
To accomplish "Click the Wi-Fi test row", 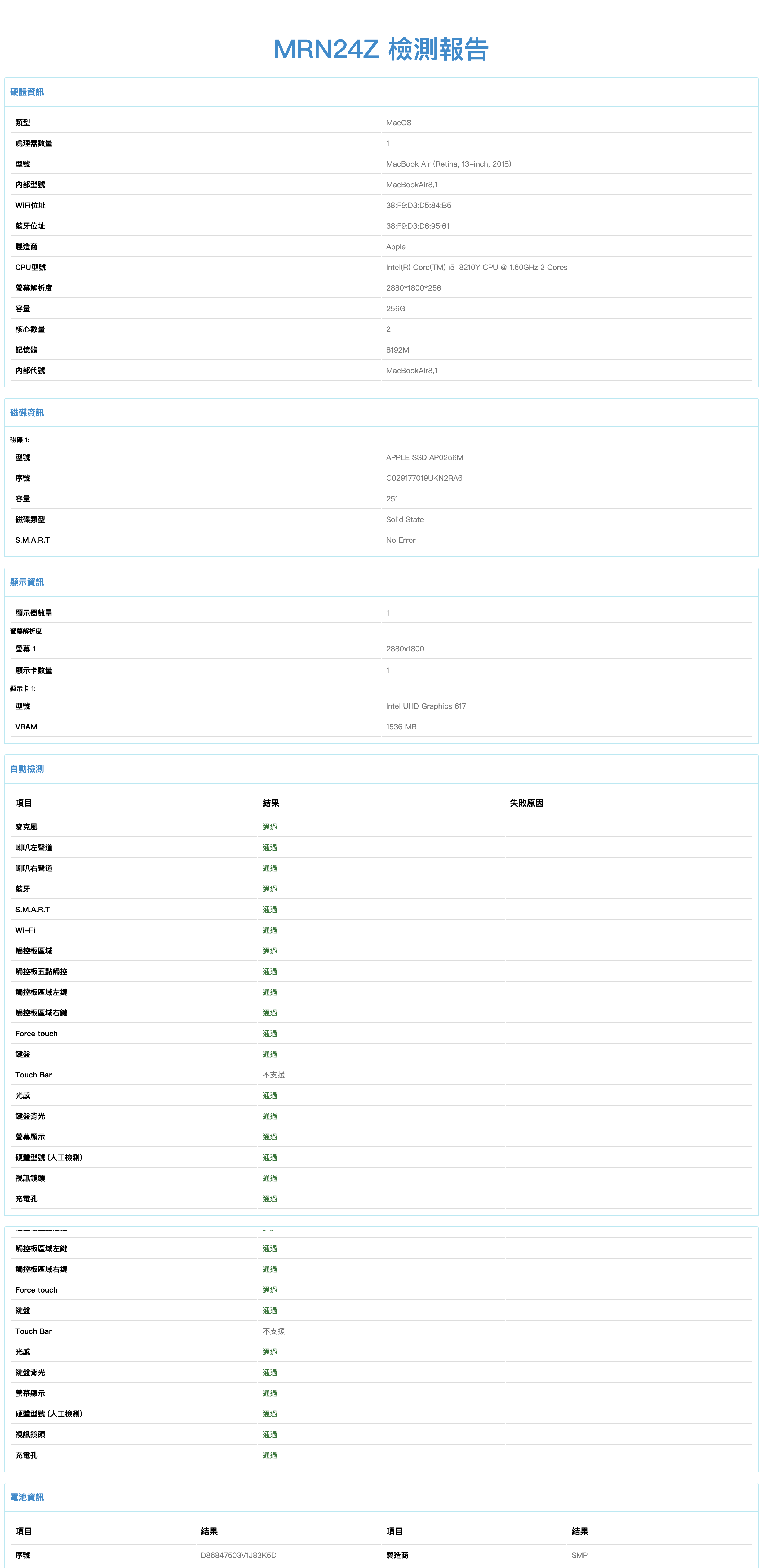I will tap(381, 931).
